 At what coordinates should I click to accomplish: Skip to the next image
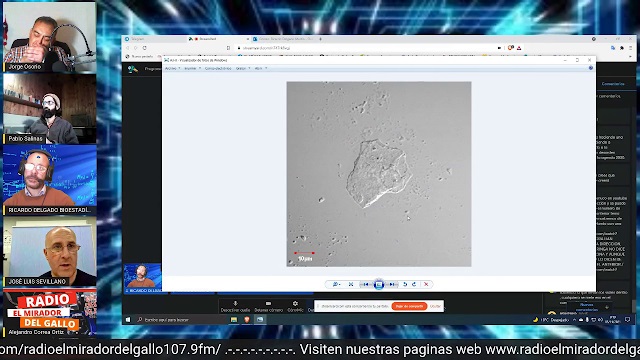[x=392, y=284]
